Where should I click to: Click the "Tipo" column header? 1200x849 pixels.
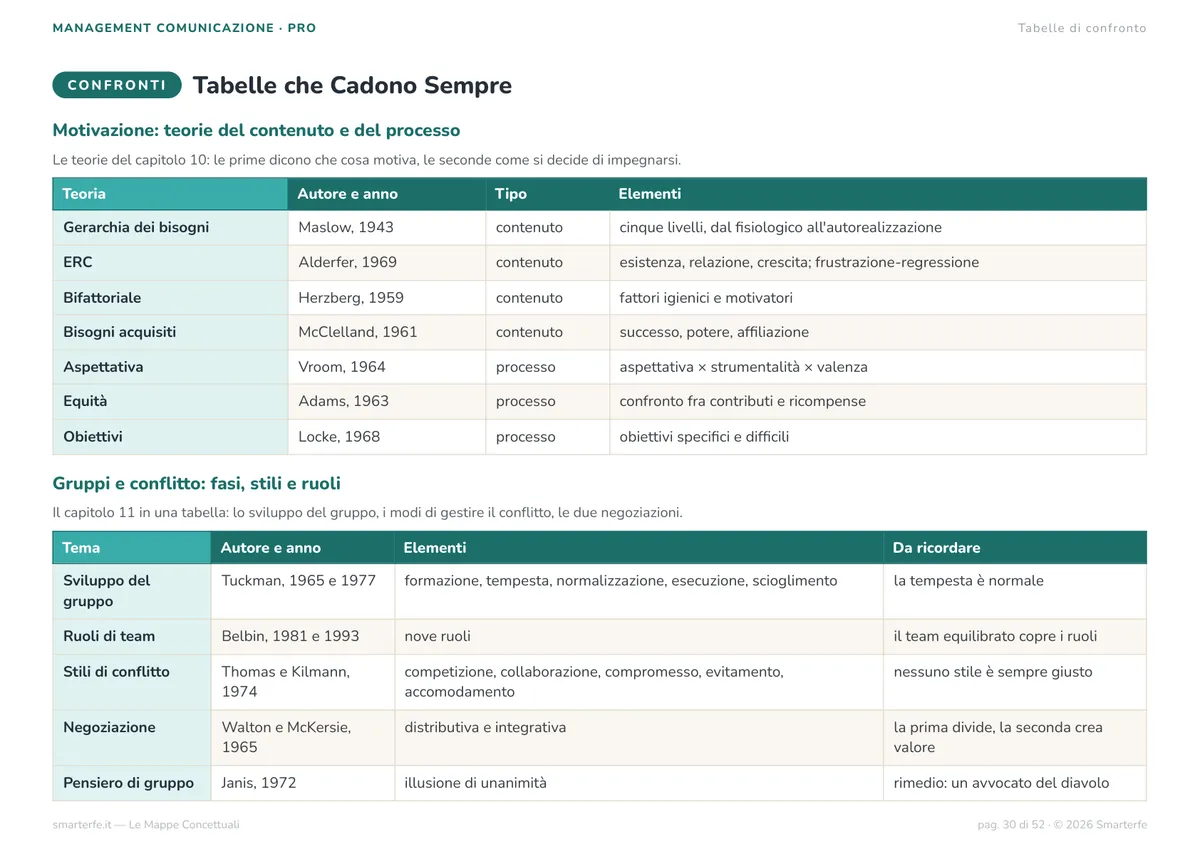547,194
